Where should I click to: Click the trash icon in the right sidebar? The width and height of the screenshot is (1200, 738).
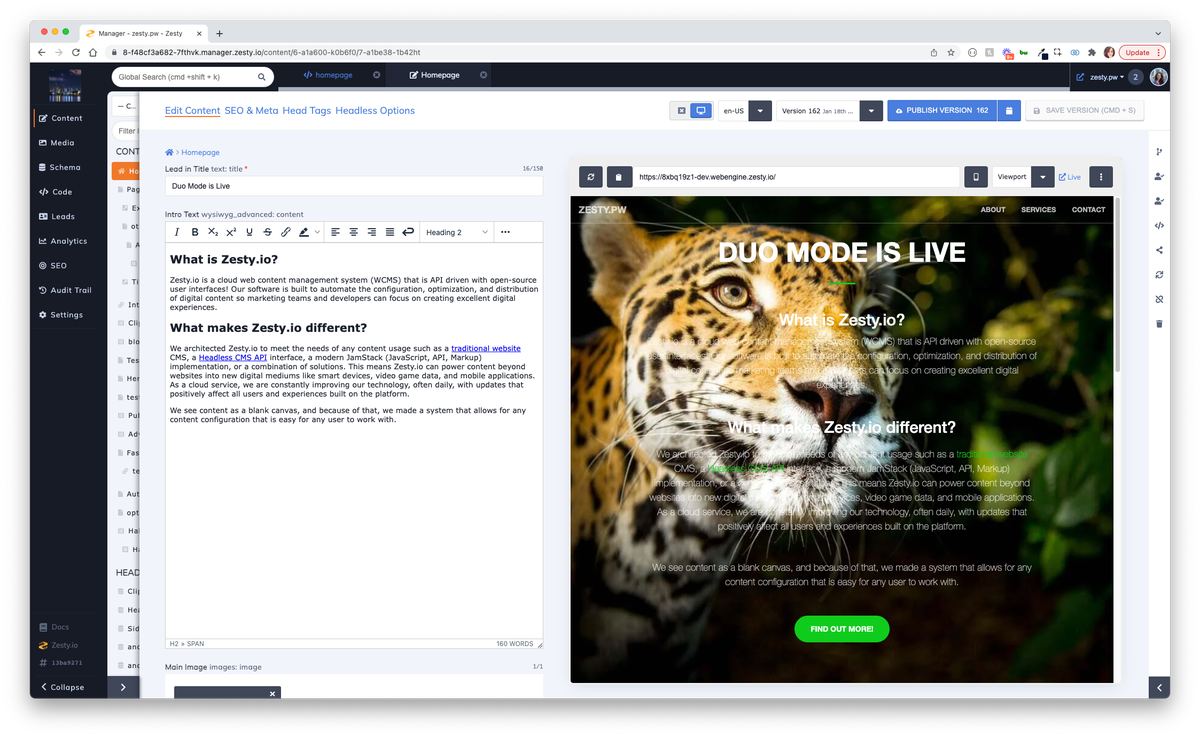(1158, 323)
